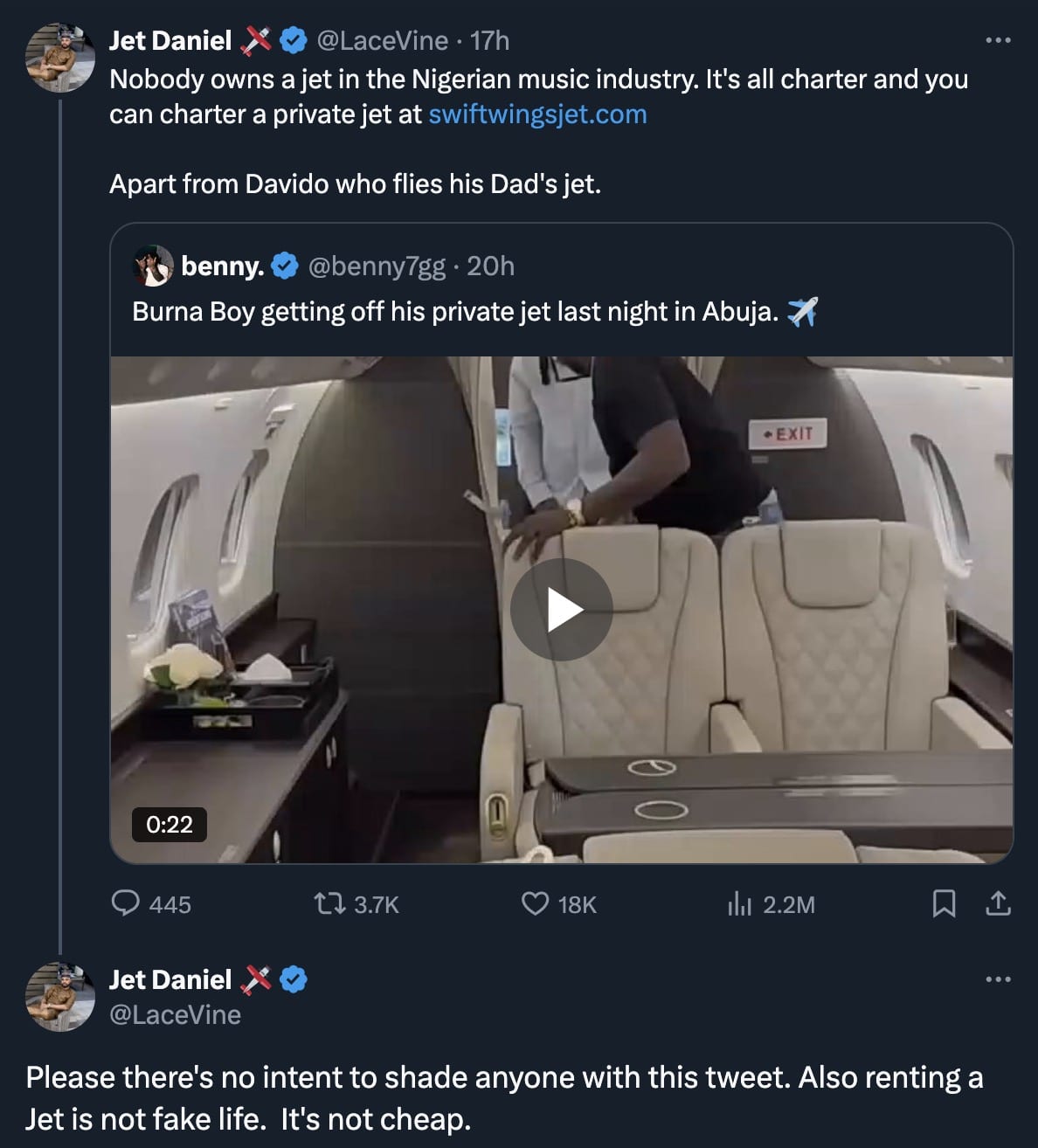Screen dimensions: 1038x1148
Task: Click the 20h quoted tweet timestamp
Action: point(490,266)
